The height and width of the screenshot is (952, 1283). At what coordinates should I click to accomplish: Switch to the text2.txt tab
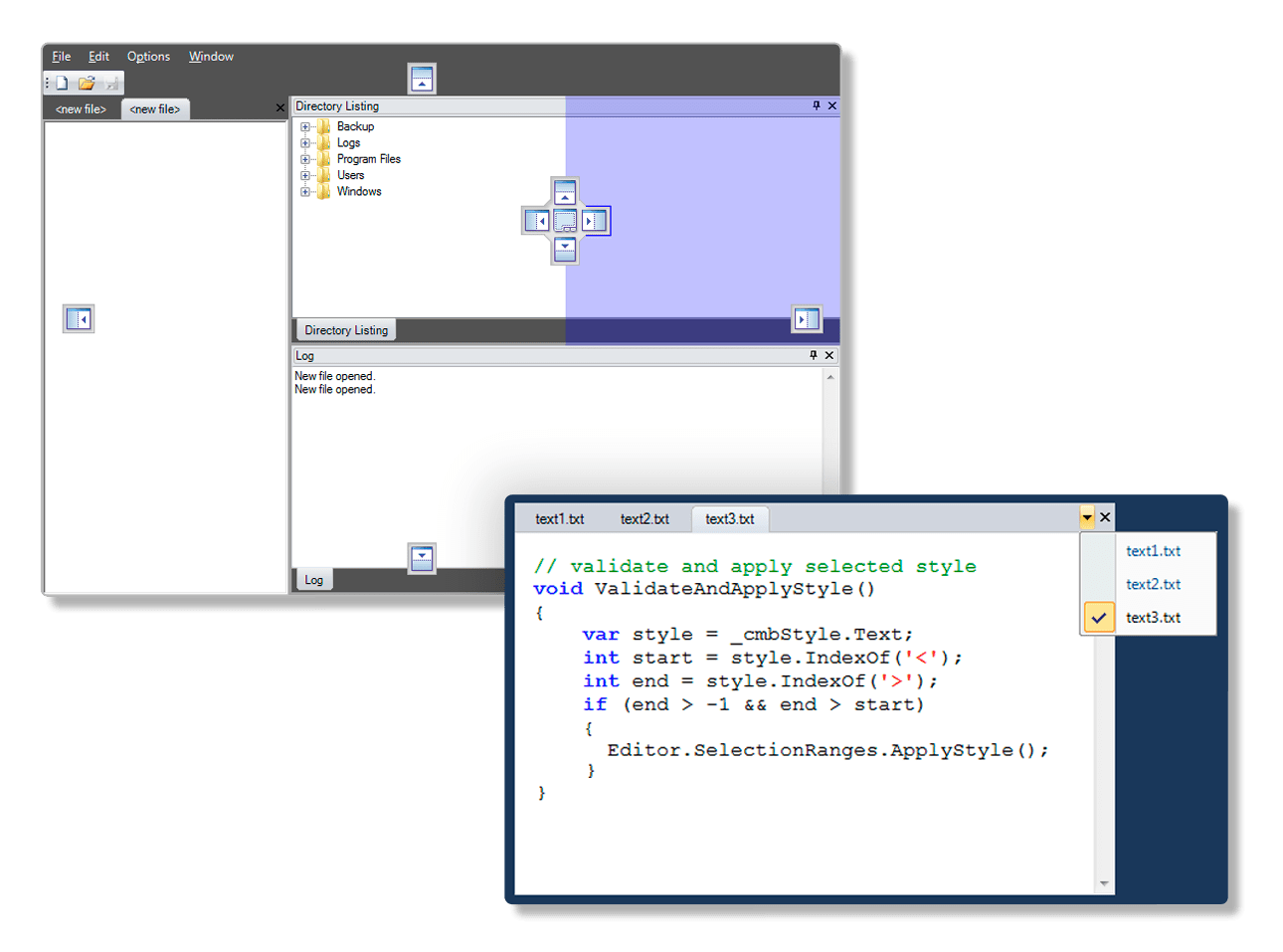pyautogui.click(x=646, y=518)
